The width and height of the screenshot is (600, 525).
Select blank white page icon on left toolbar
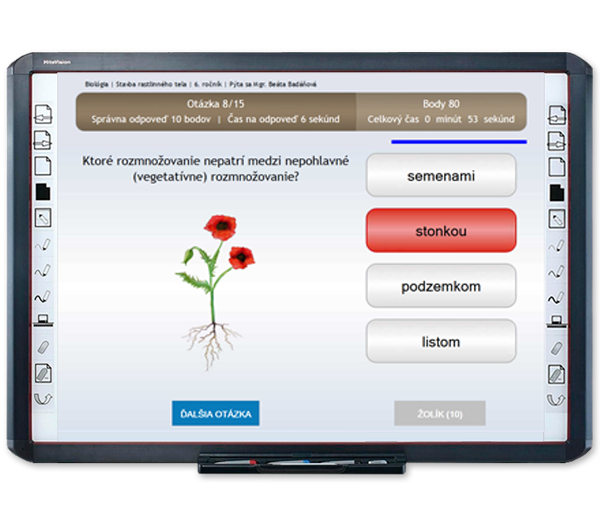[42, 165]
